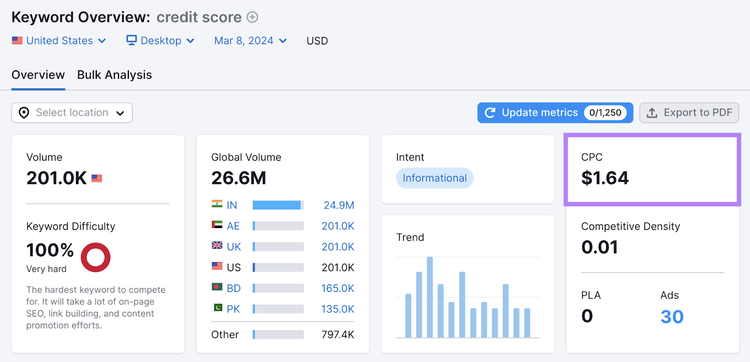The image size is (750, 362).
Task: Click the 201.0K AE volume value
Action: coord(338,226)
